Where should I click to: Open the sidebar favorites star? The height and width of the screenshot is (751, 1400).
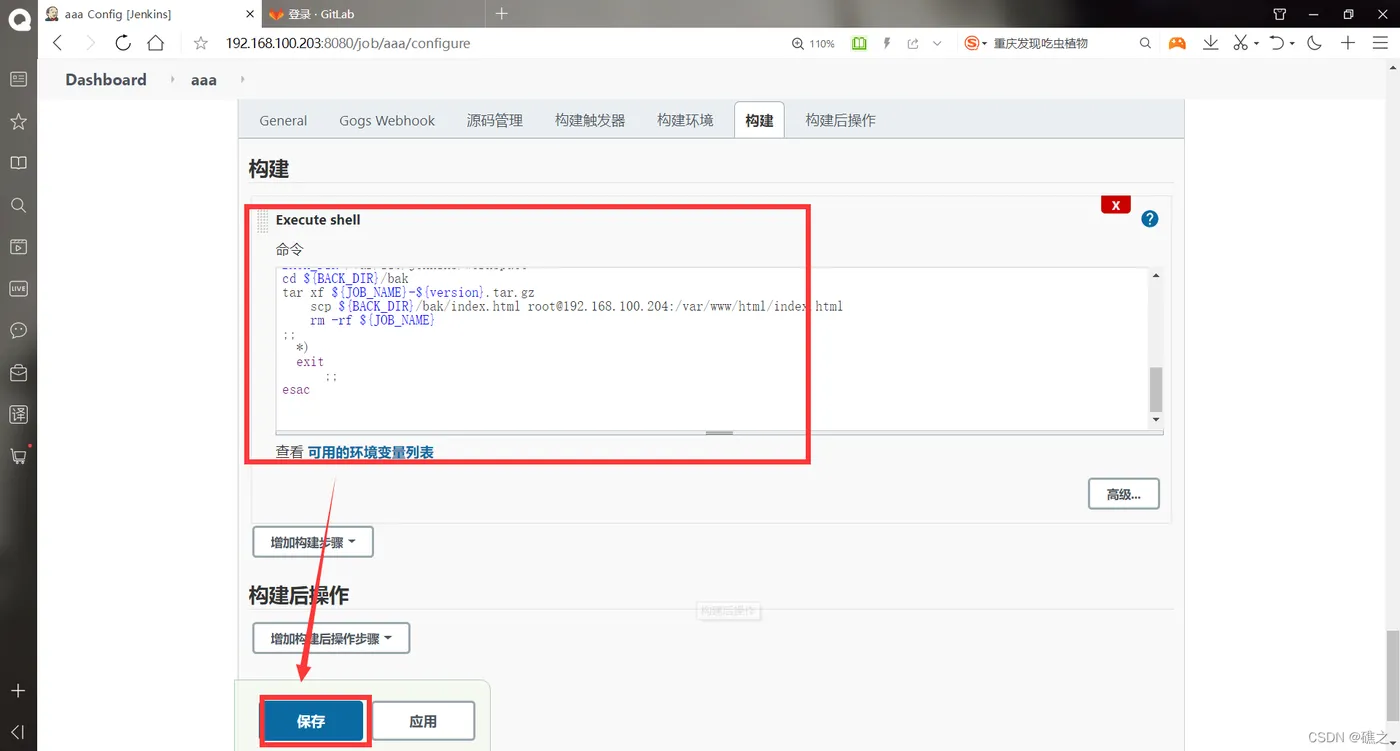click(18, 121)
